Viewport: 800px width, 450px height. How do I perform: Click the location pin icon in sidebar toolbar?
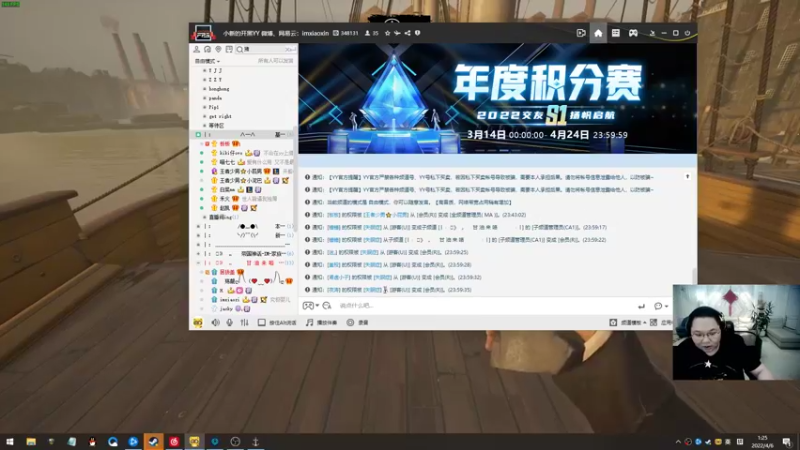coord(218,49)
